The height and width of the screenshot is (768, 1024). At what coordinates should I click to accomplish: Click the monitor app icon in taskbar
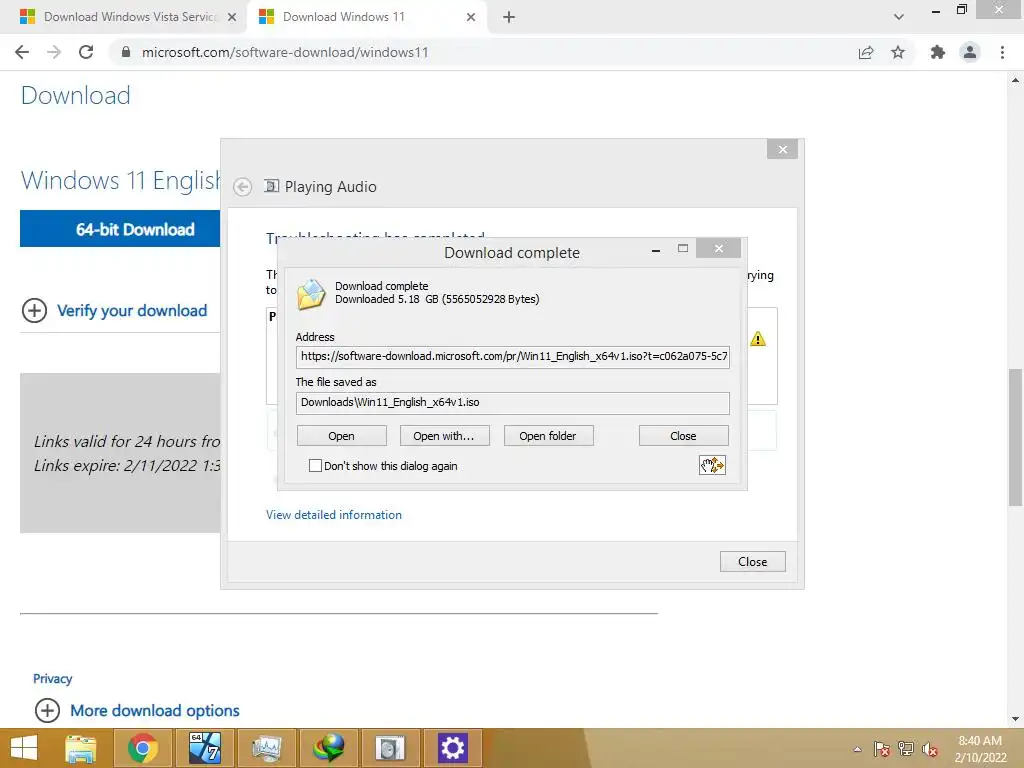(266, 748)
